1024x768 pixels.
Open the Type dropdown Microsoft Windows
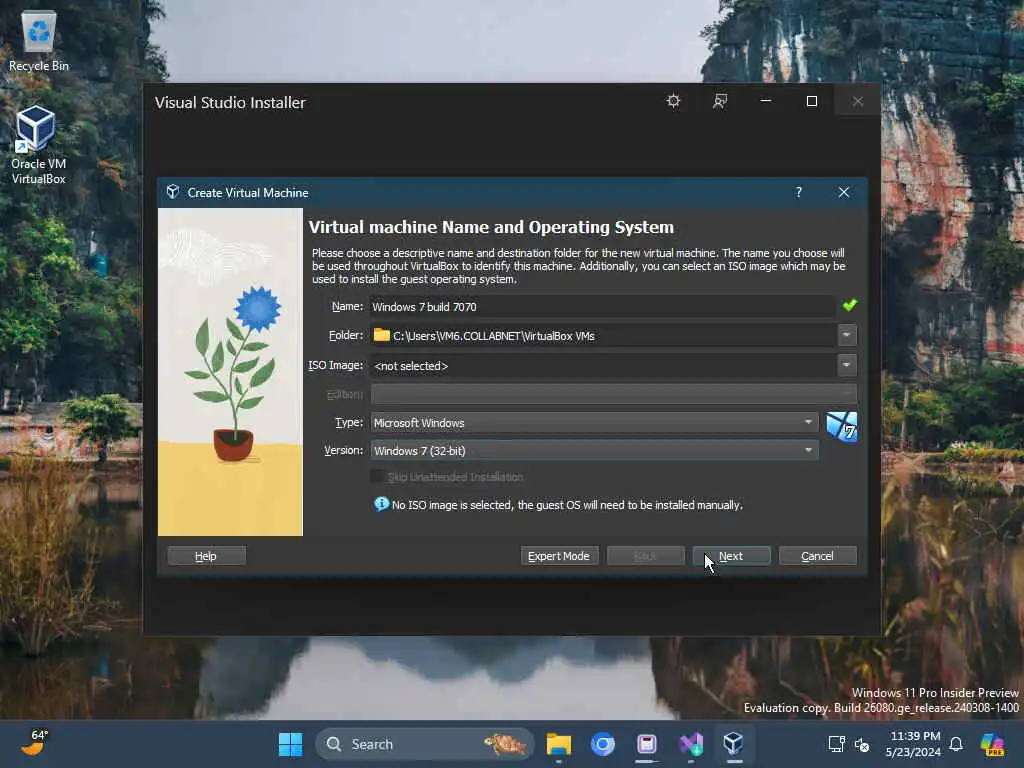[594, 423]
